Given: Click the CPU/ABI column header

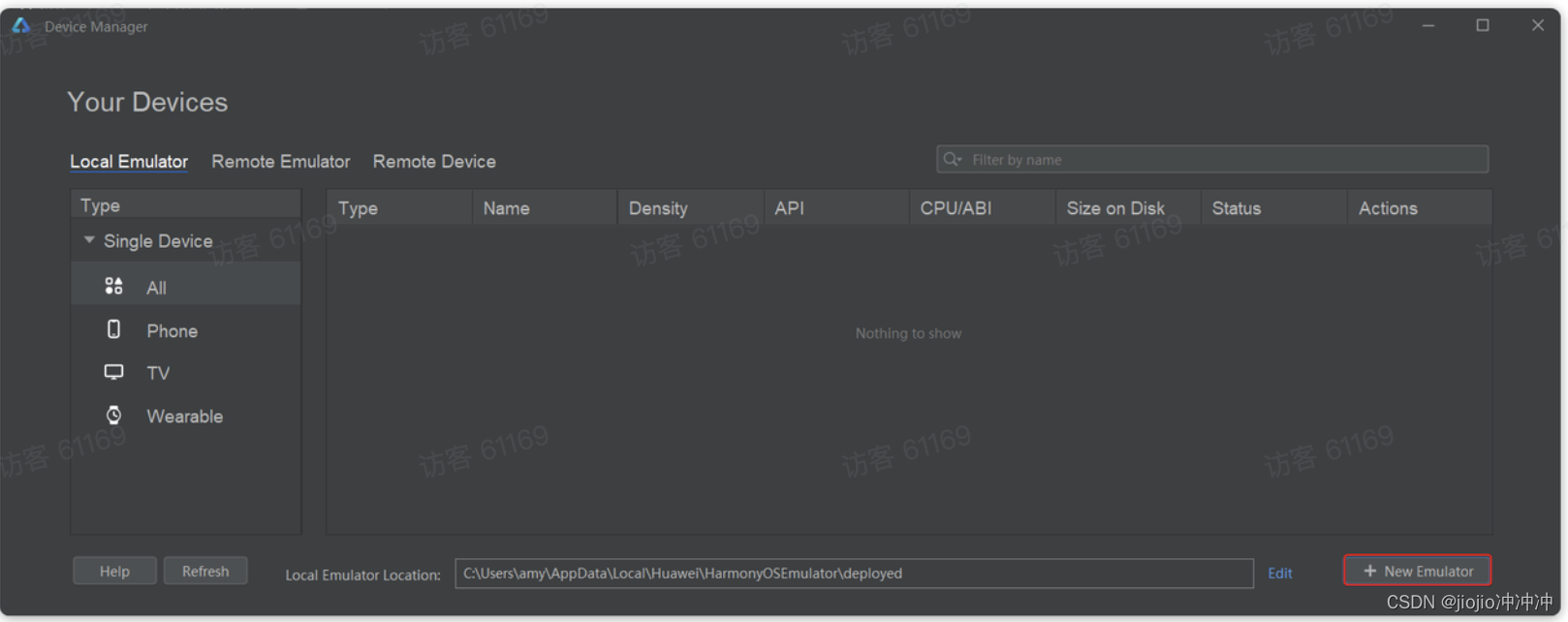Looking at the screenshot, I should point(982,208).
